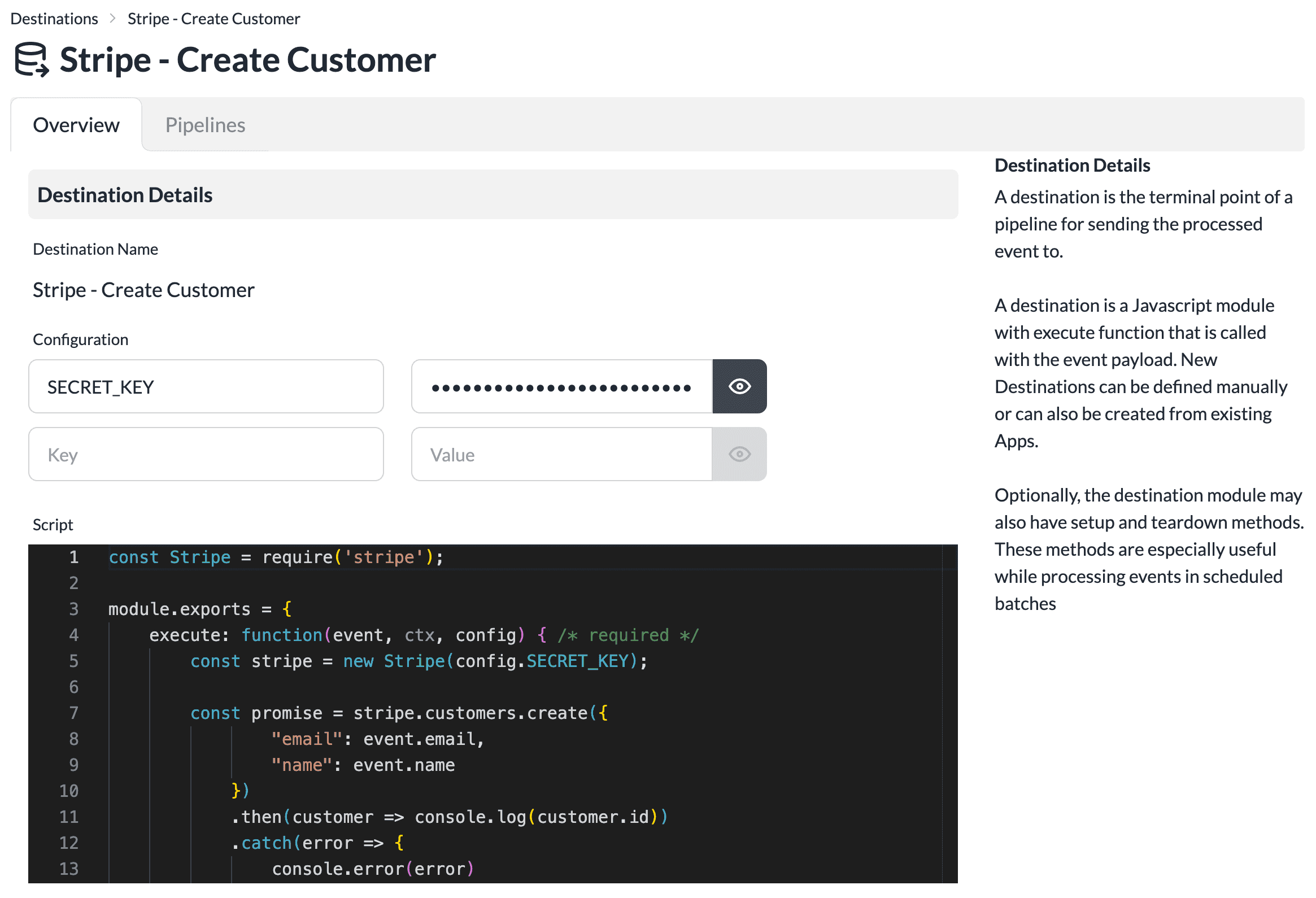Switch to the Pipelines tab

[x=205, y=125]
